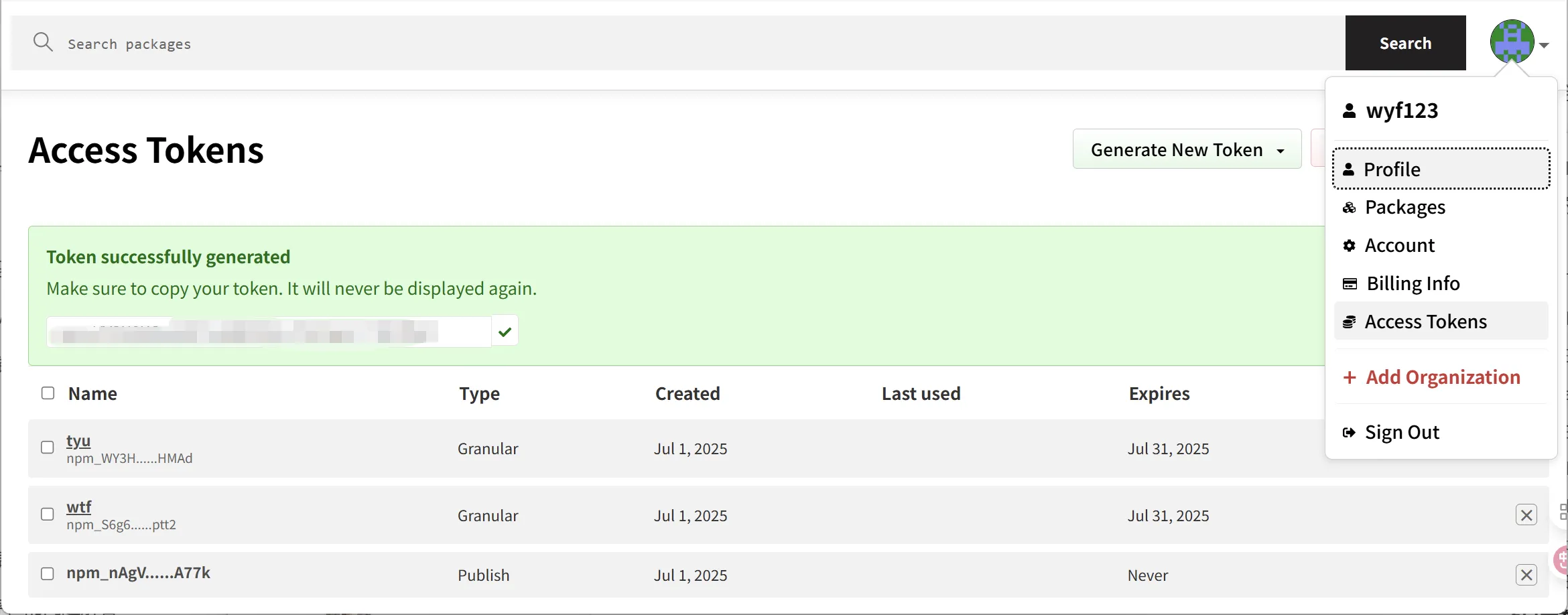1568x615 pixels.
Task: Toggle the select-all checkbox beside Name
Action: click(48, 393)
